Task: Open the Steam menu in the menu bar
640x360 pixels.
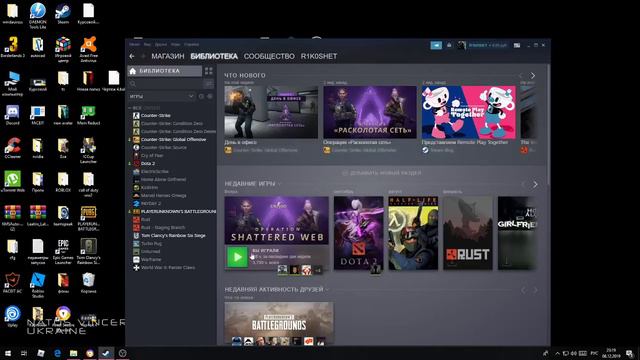Action: pos(134,44)
